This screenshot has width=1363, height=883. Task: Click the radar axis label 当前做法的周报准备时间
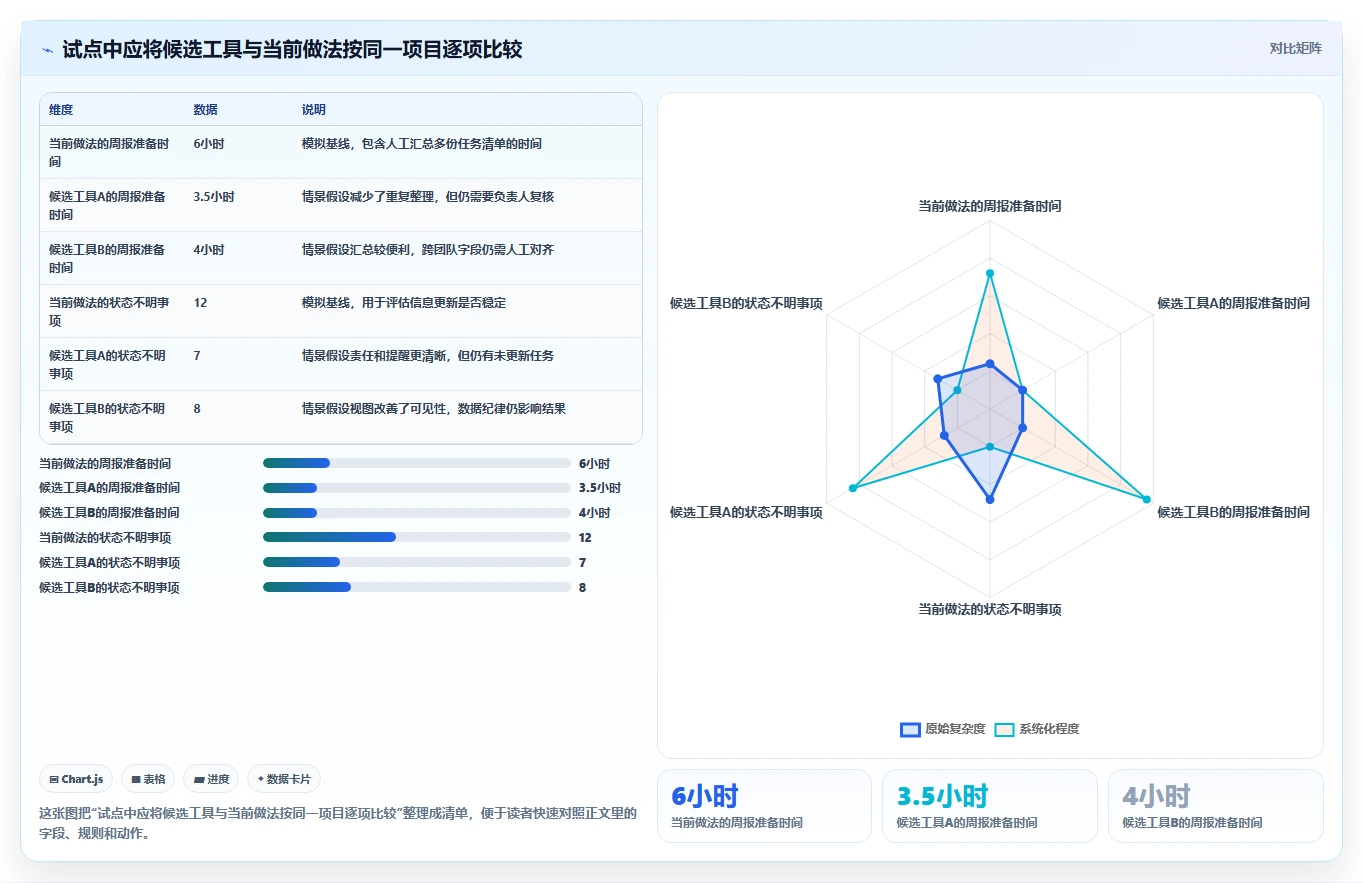point(990,206)
